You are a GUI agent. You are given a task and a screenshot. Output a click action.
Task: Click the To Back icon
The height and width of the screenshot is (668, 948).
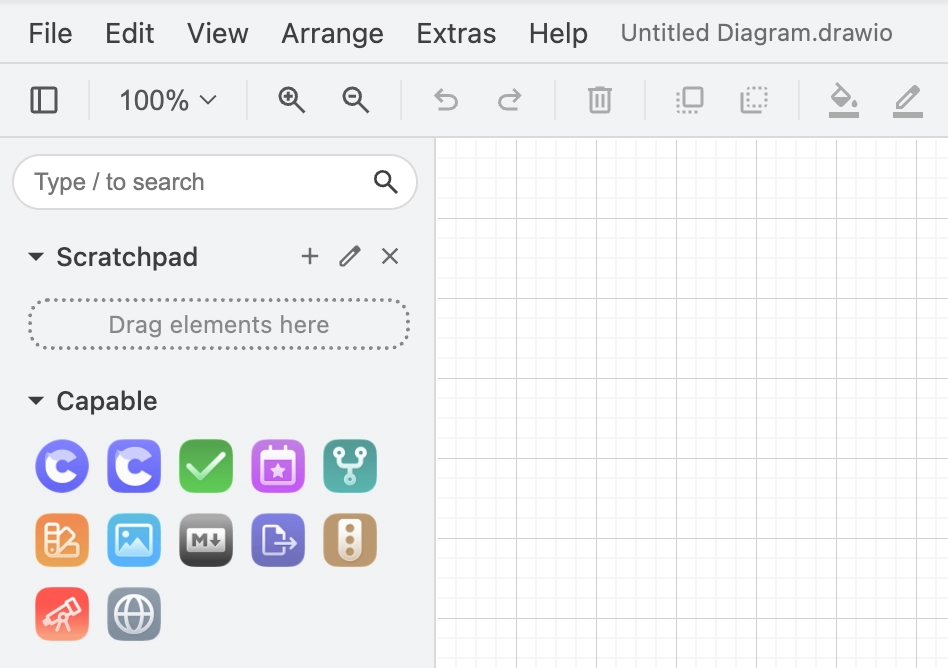(x=754, y=100)
